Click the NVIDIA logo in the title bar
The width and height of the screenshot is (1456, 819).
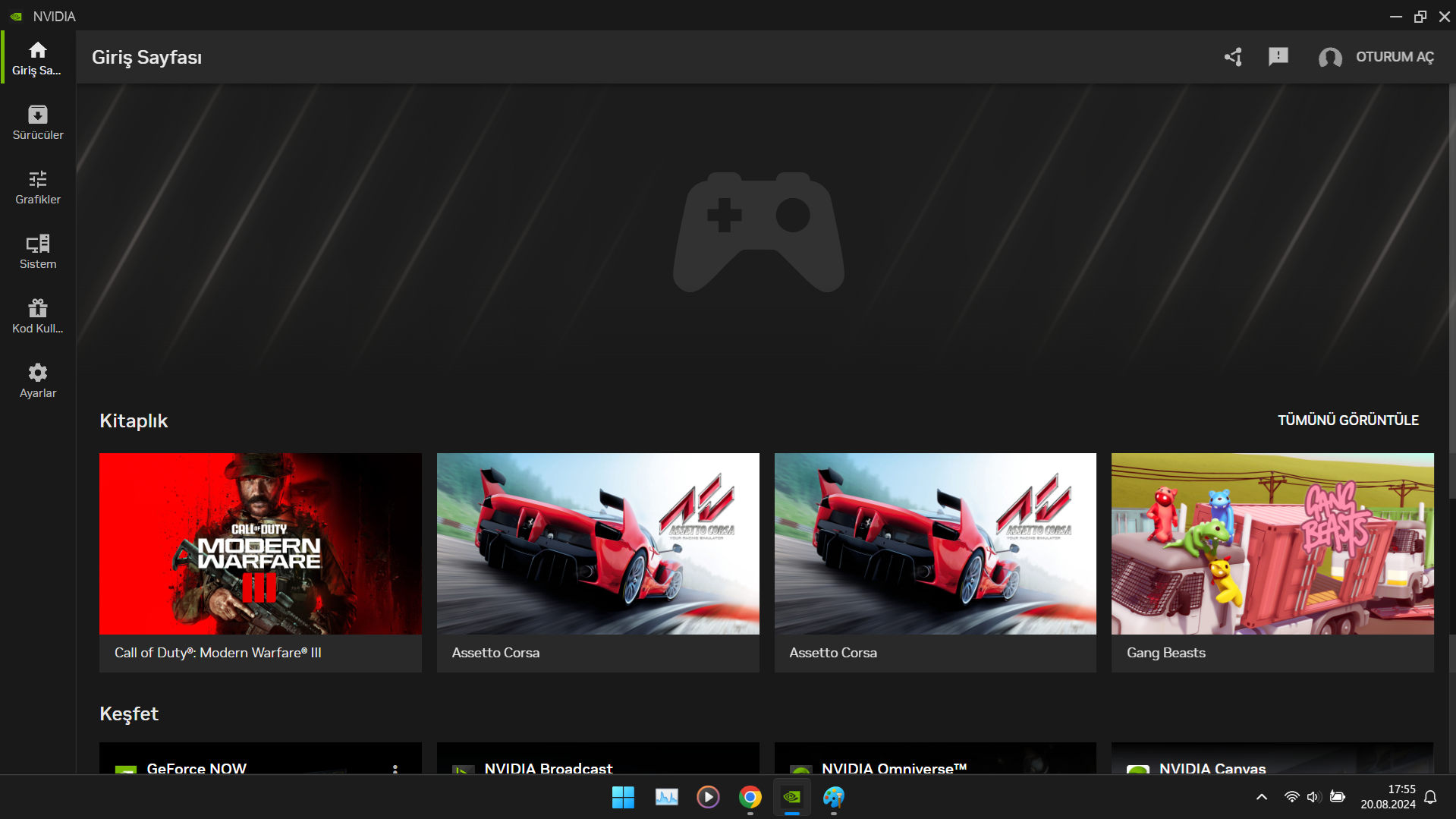[16, 16]
